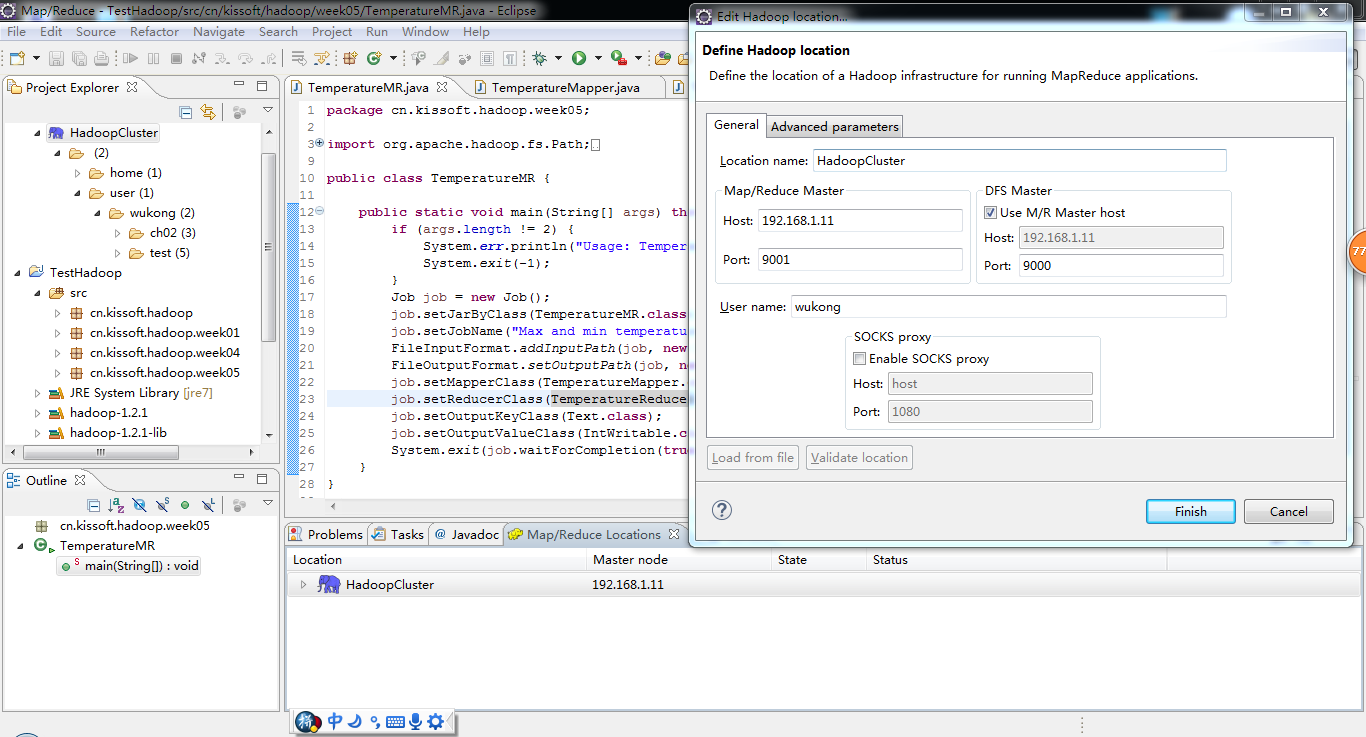Maximize the Outline view
Screen dimensions: 1366x737
(x=262, y=479)
